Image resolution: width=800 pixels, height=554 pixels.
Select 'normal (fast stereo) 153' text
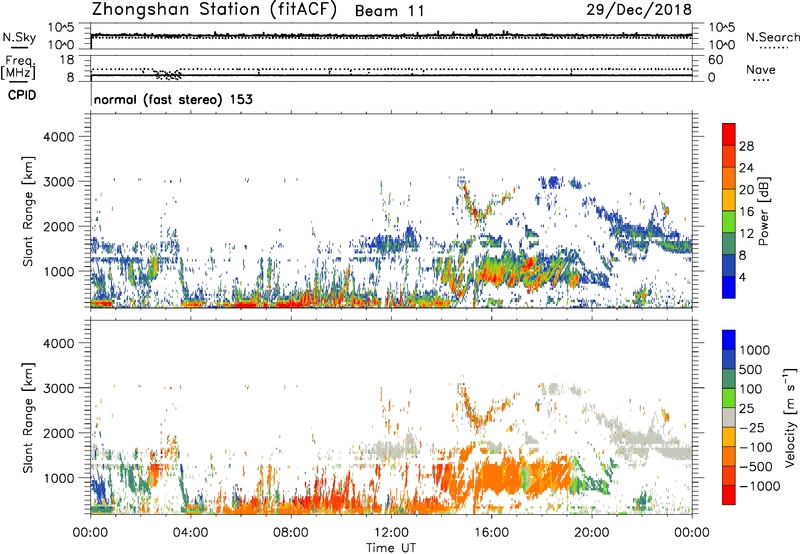tap(173, 99)
